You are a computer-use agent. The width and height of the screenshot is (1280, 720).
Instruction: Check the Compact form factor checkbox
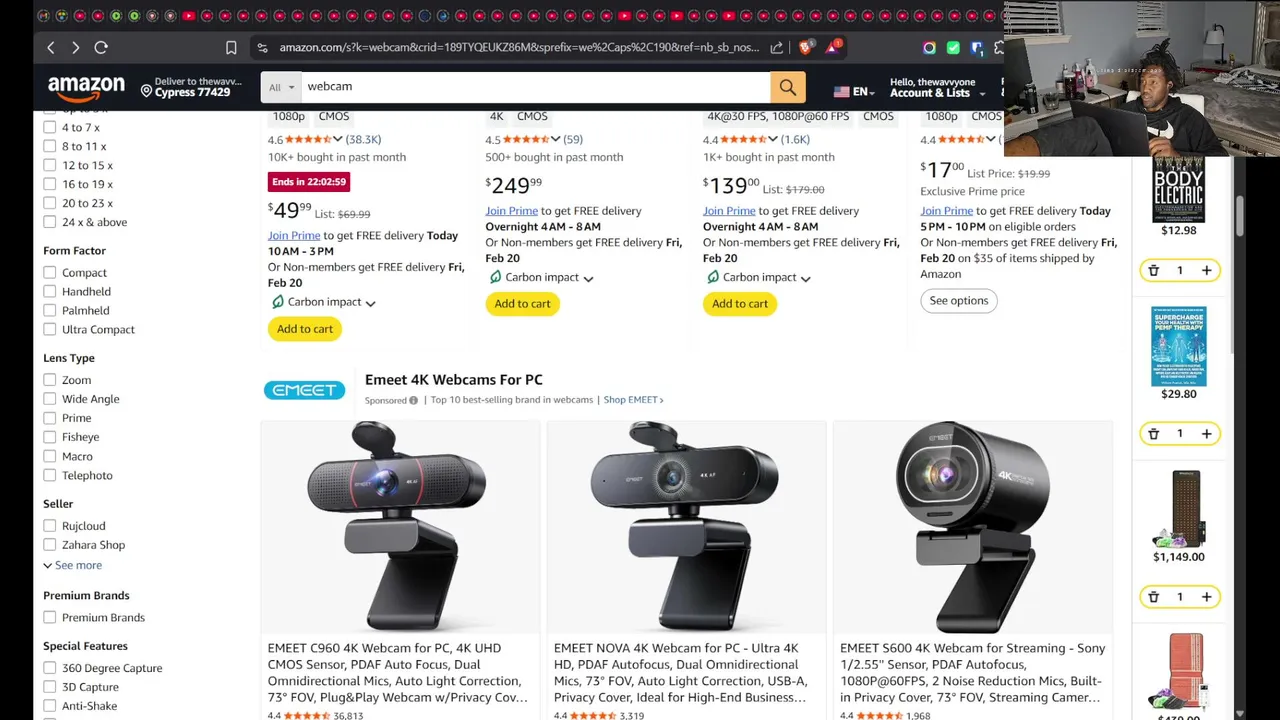50,272
